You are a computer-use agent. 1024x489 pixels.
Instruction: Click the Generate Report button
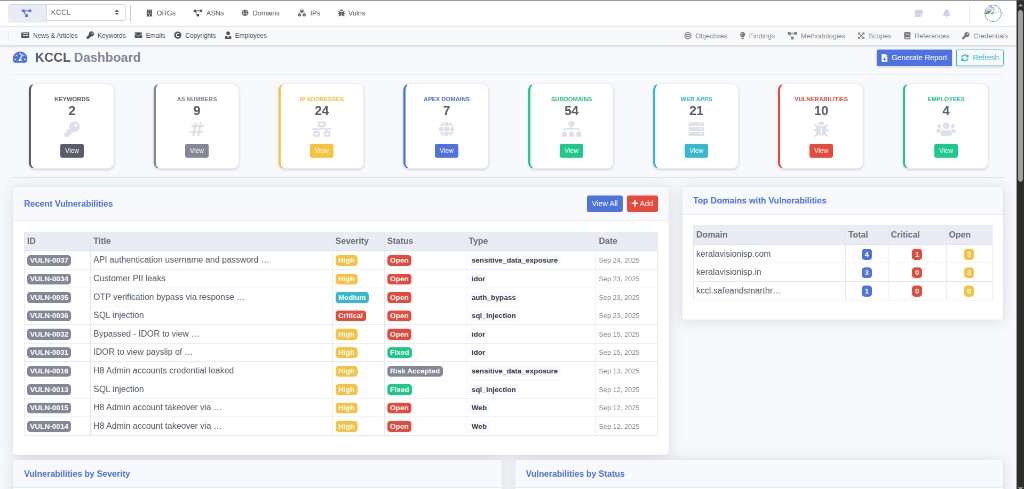(914, 57)
